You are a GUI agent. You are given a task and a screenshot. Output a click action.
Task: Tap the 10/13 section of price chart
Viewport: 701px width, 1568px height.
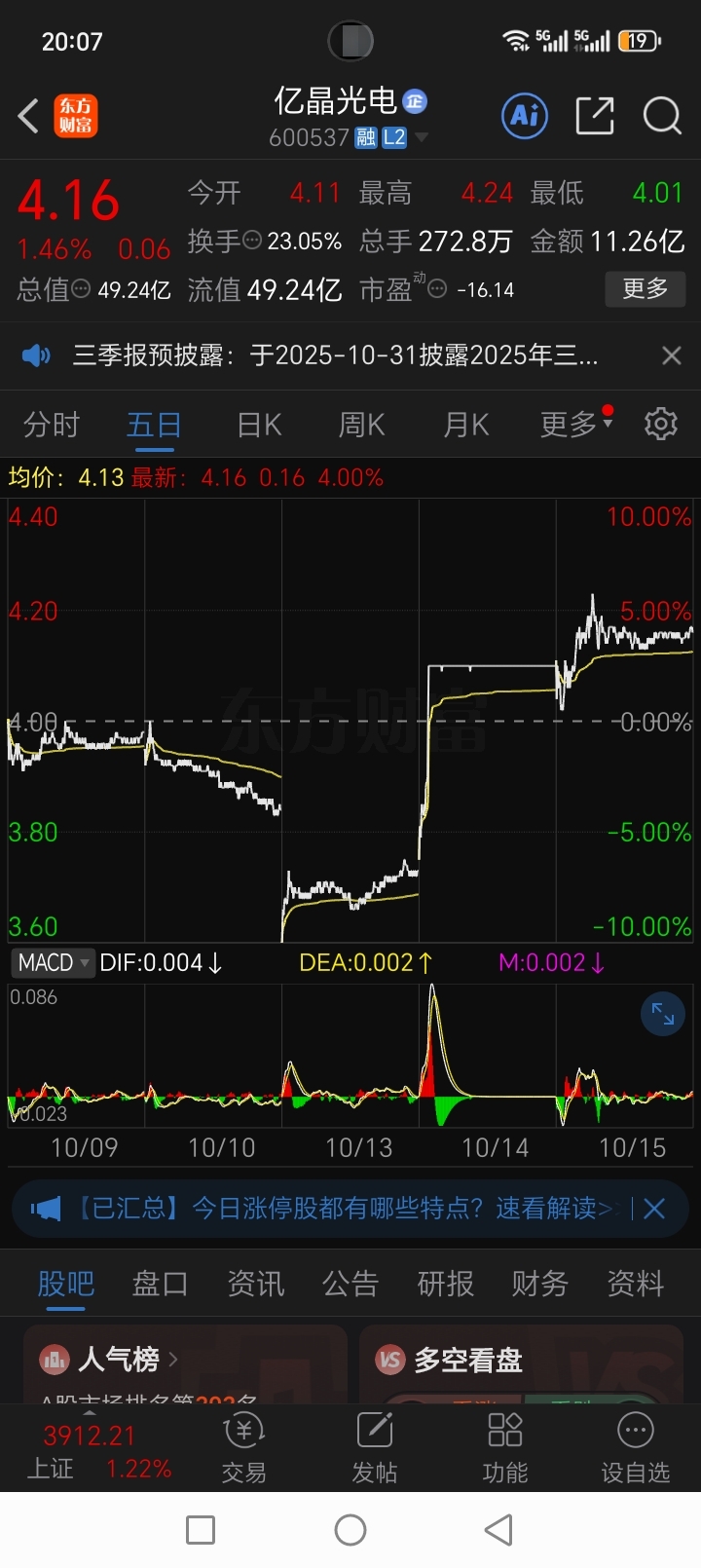(x=350, y=721)
